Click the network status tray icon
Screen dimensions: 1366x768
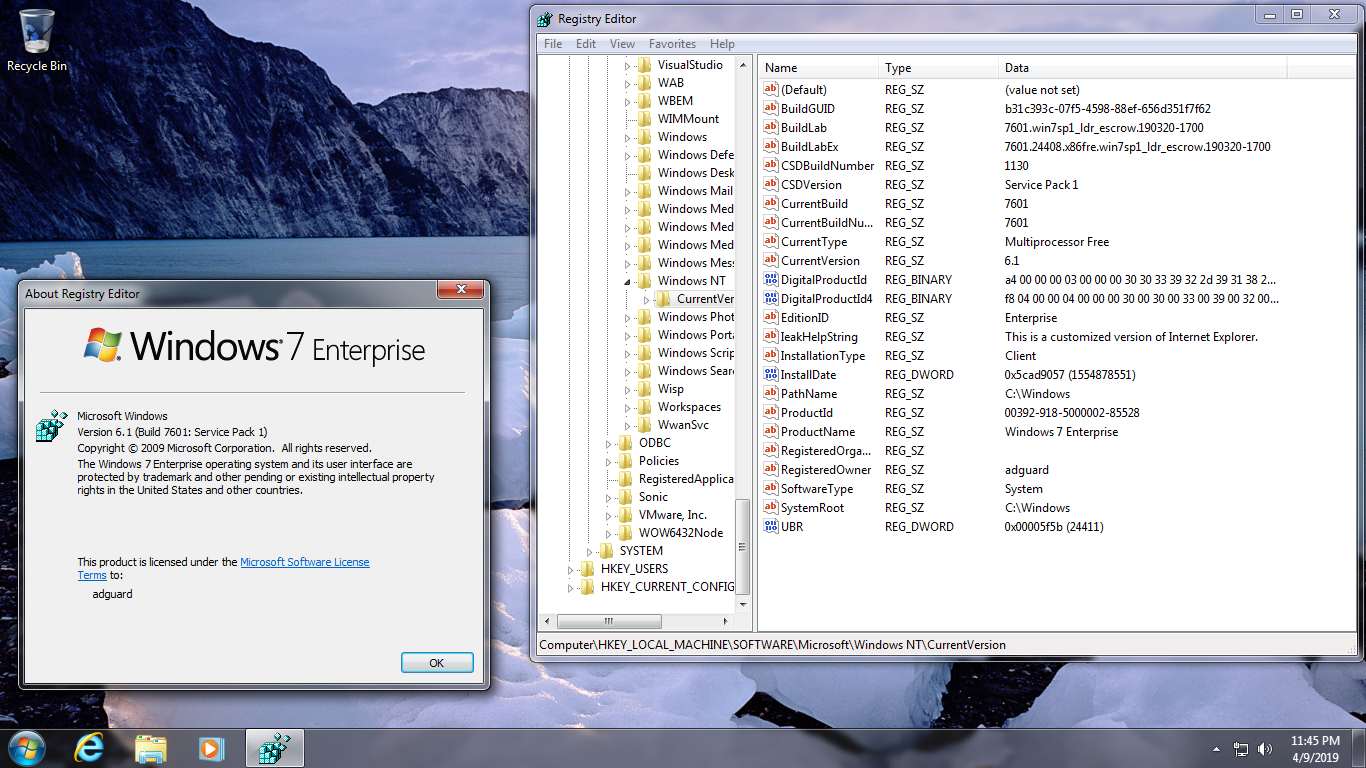1241,748
